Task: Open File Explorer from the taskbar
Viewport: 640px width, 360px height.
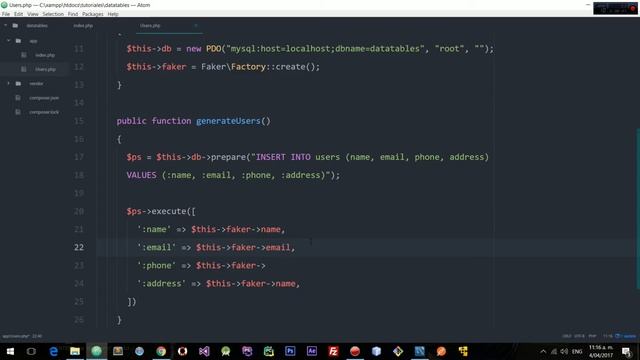Action: click(x=75, y=351)
